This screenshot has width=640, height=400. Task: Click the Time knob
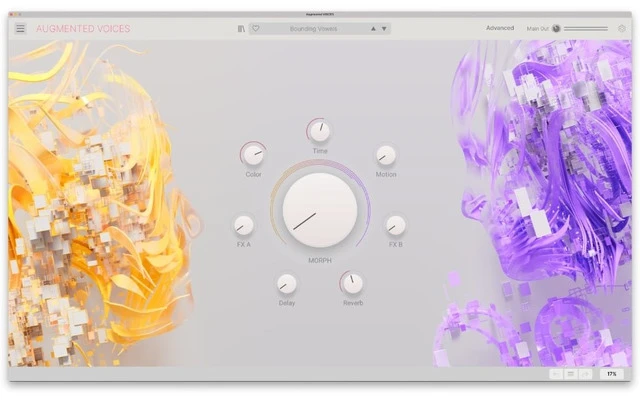click(x=320, y=131)
